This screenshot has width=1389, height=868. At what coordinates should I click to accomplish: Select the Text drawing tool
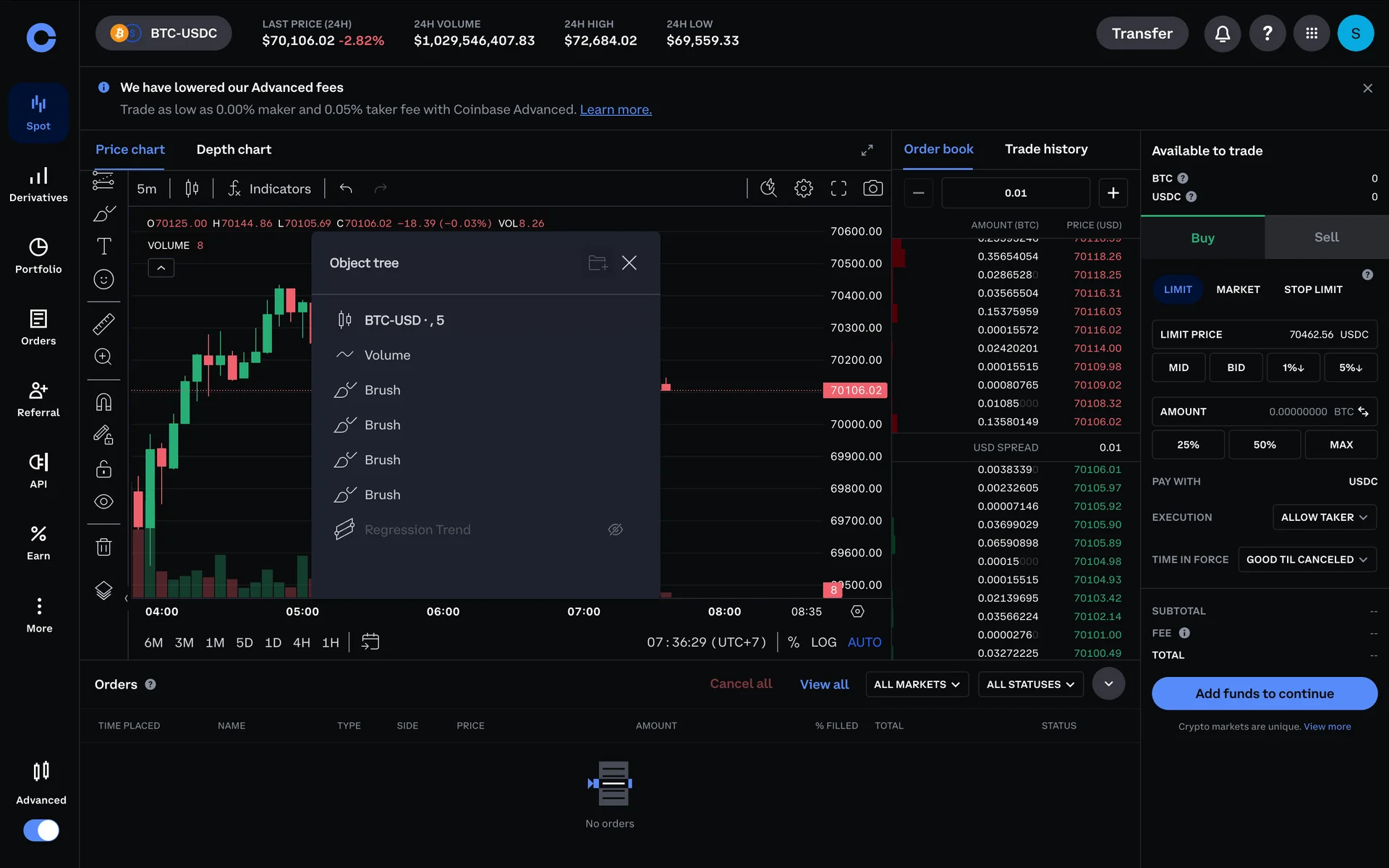pyautogui.click(x=103, y=246)
